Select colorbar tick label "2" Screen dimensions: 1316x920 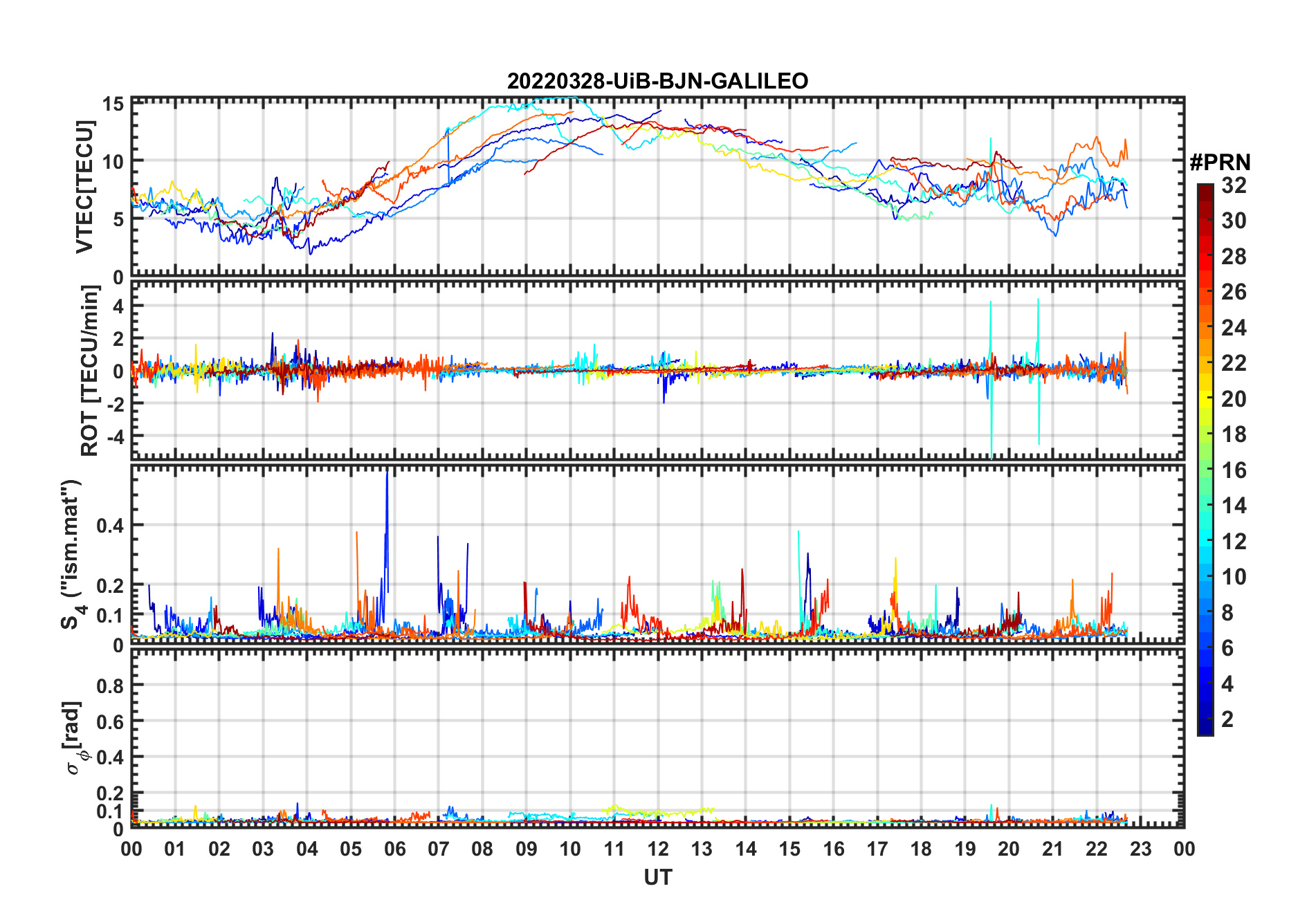pos(1227,719)
